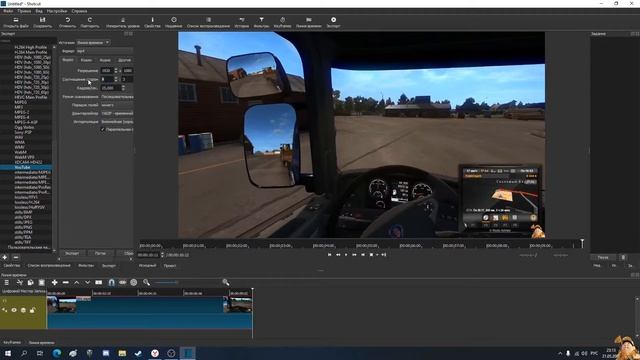640x360 pixels.
Task: Toggle track V1 compositing icon
Action: coord(23,311)
